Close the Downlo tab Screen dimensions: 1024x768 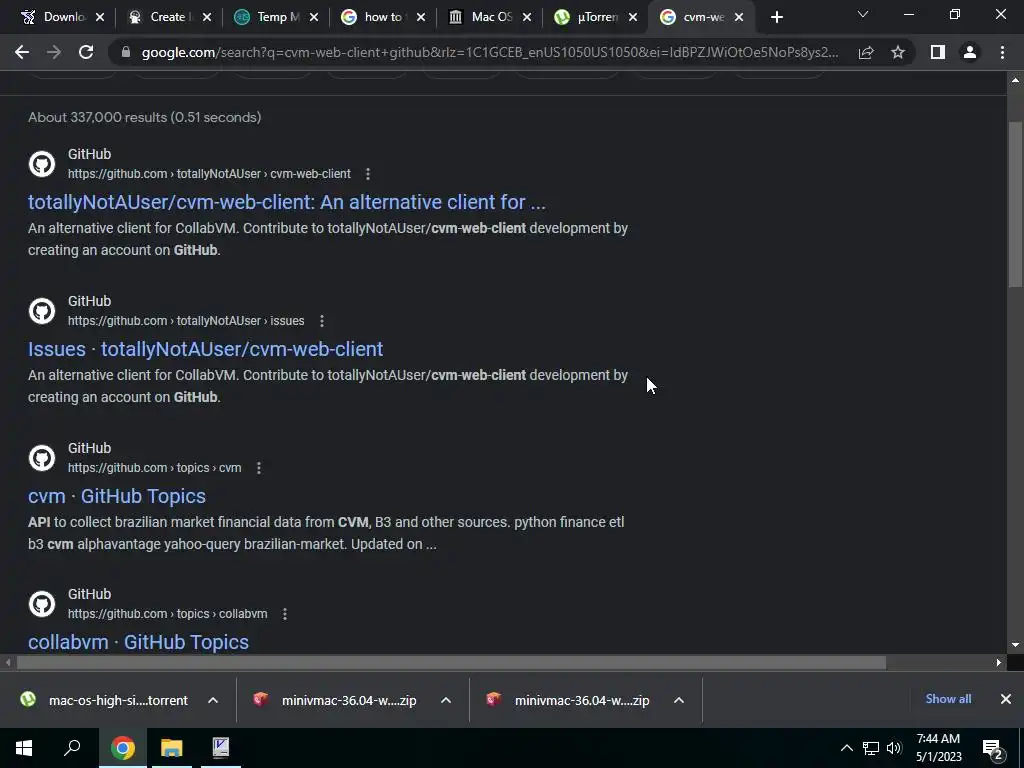click(100, 18)
